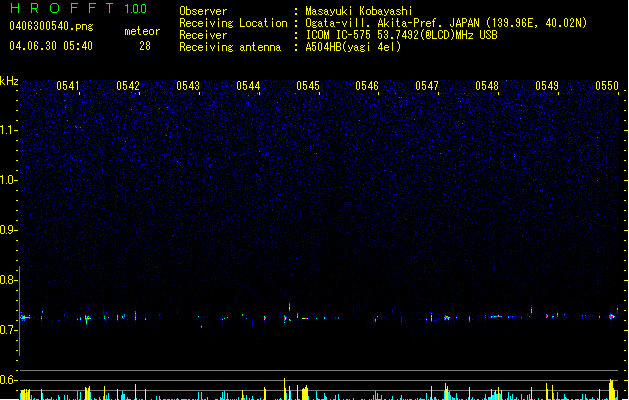The image size is (629, 400).
Task: Click the 0541 time marker
Action: [x=68, y=86]
